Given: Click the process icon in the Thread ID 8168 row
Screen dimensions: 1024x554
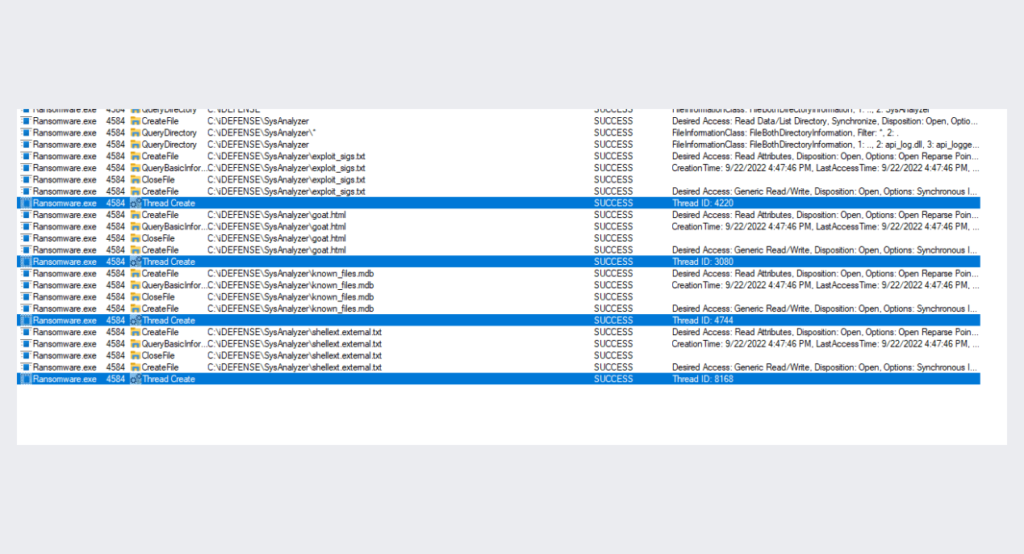Looking at the screenshot, I should pos(26,379).
